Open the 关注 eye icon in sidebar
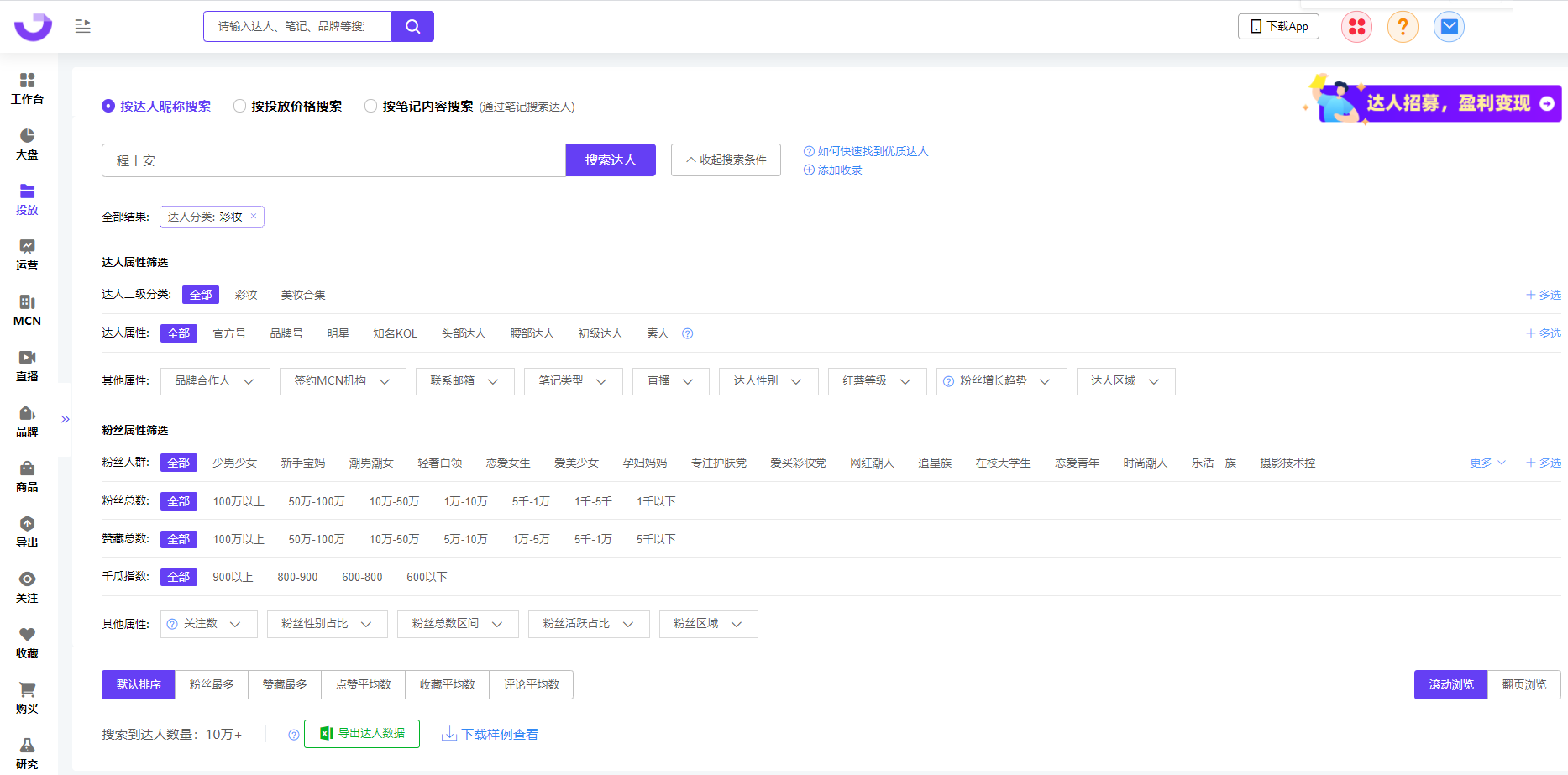This screenshot has height=775, width=1568. point(27,579)
